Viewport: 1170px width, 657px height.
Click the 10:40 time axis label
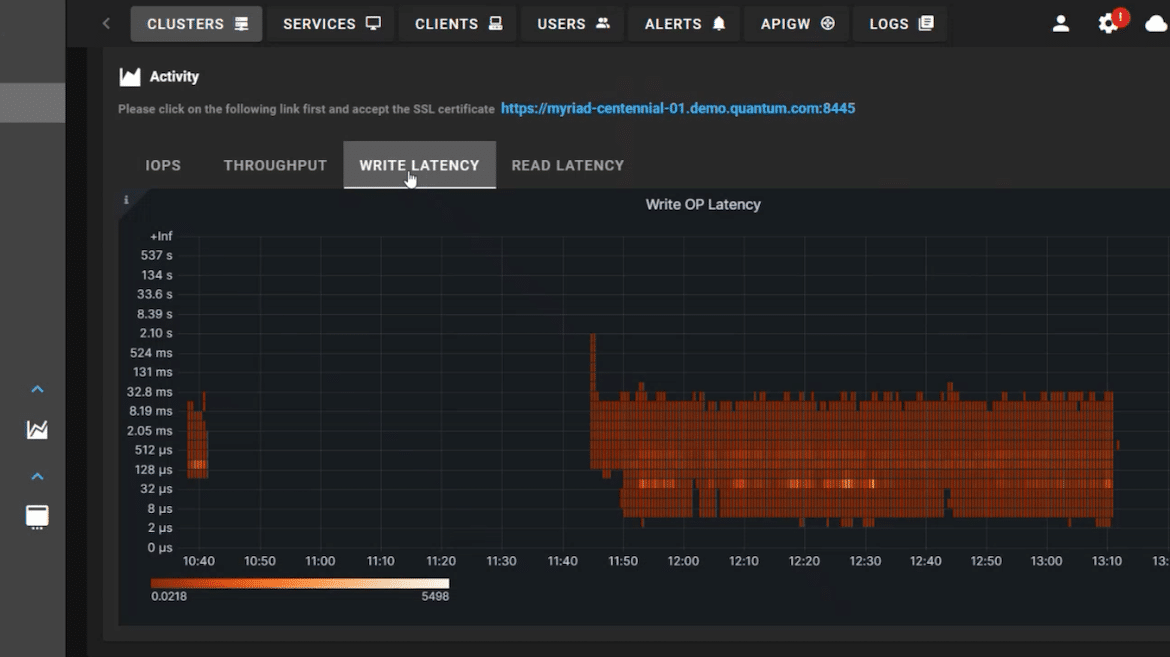tap(198, 561)
